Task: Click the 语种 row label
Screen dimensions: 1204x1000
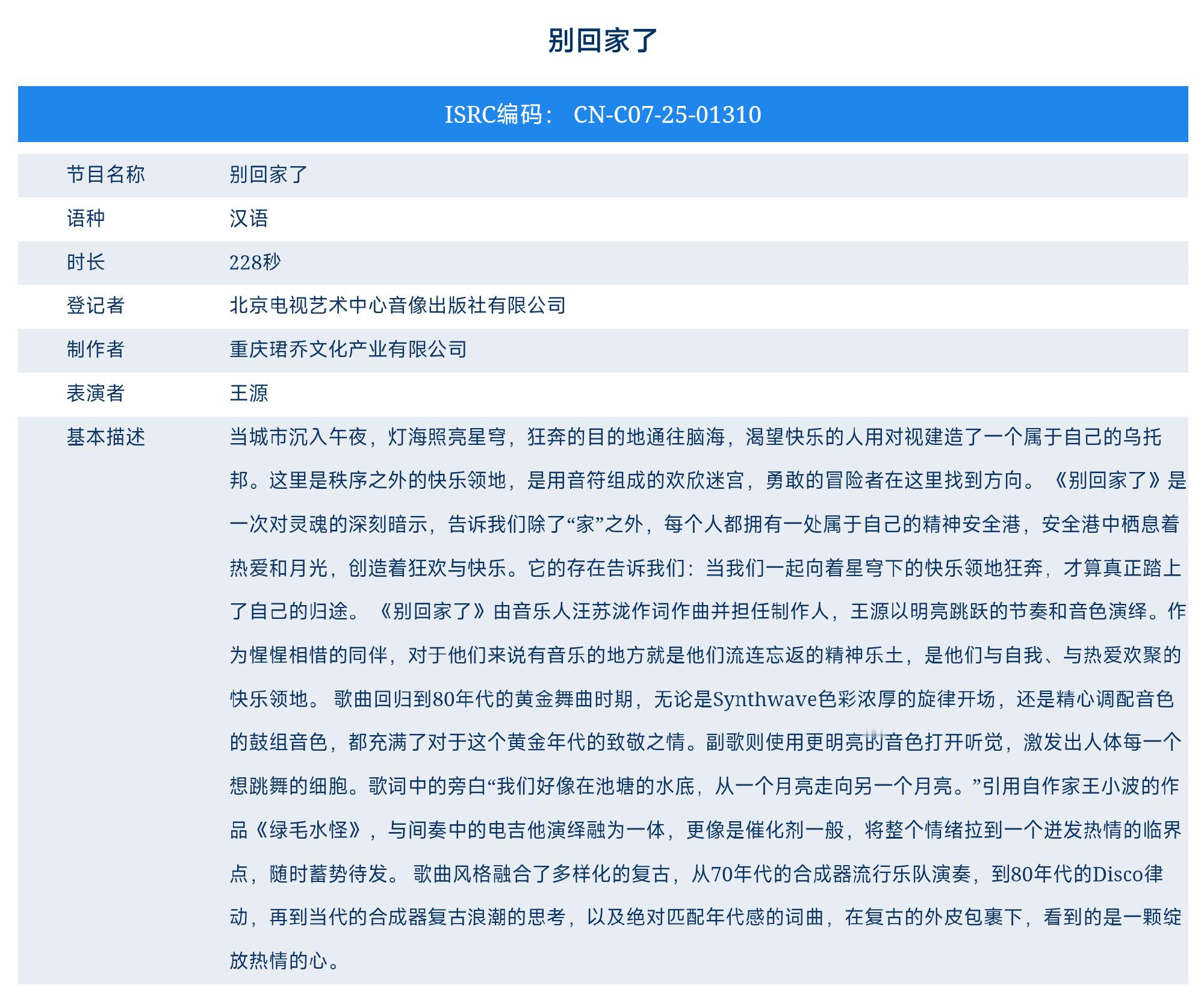Action: tap(85, 218)
